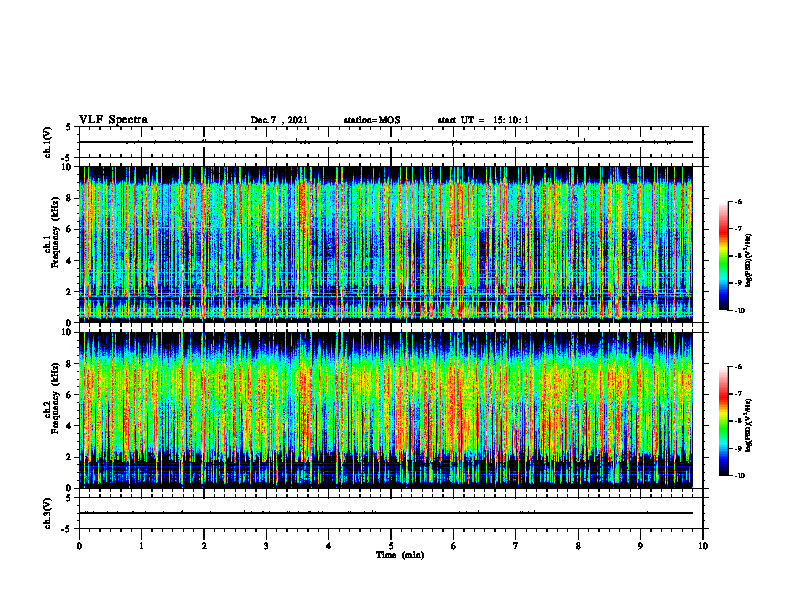
Task: Click time axis tick label "4"
Action: tap(329, 546)
